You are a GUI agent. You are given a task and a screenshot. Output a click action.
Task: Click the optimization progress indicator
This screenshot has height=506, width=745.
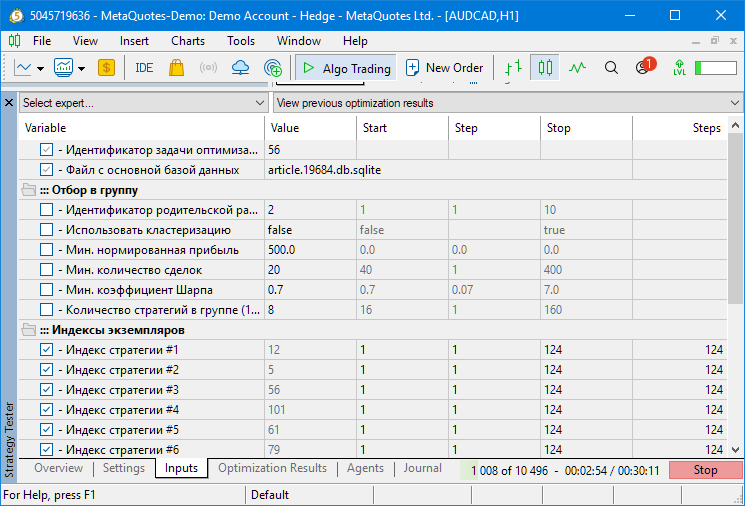(x=564, y=470)
